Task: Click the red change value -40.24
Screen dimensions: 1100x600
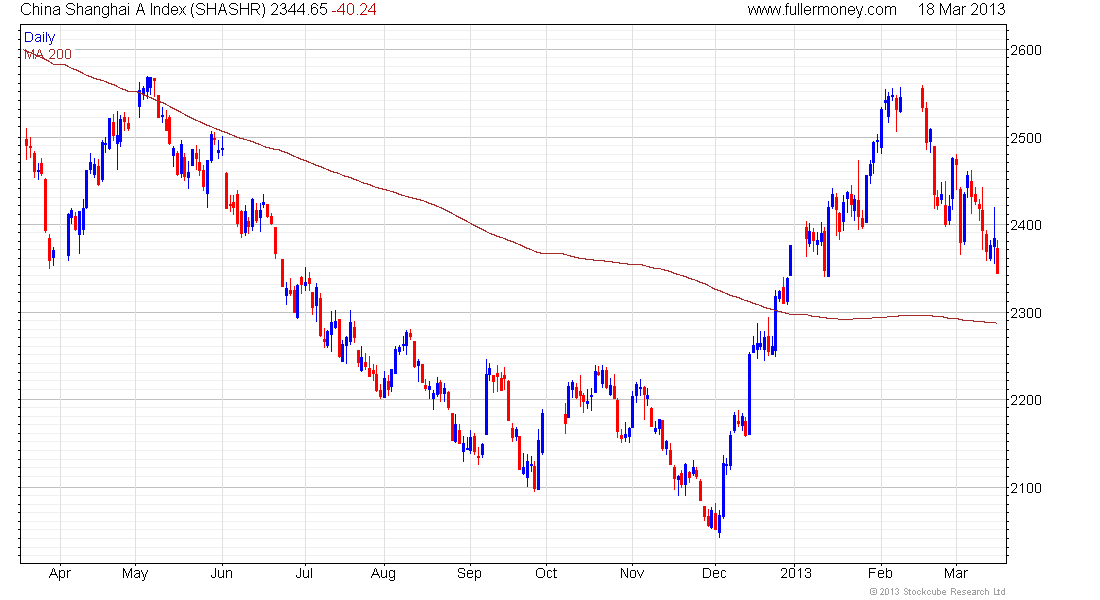Action: pyautogui.click(x=354, y=9)
